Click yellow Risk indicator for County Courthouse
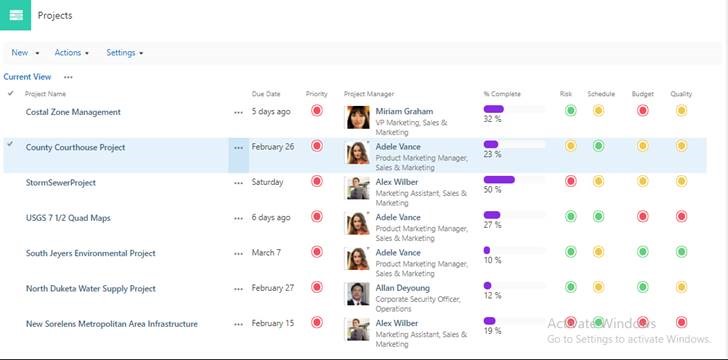The image size is (728, 360). click(571, 146)
